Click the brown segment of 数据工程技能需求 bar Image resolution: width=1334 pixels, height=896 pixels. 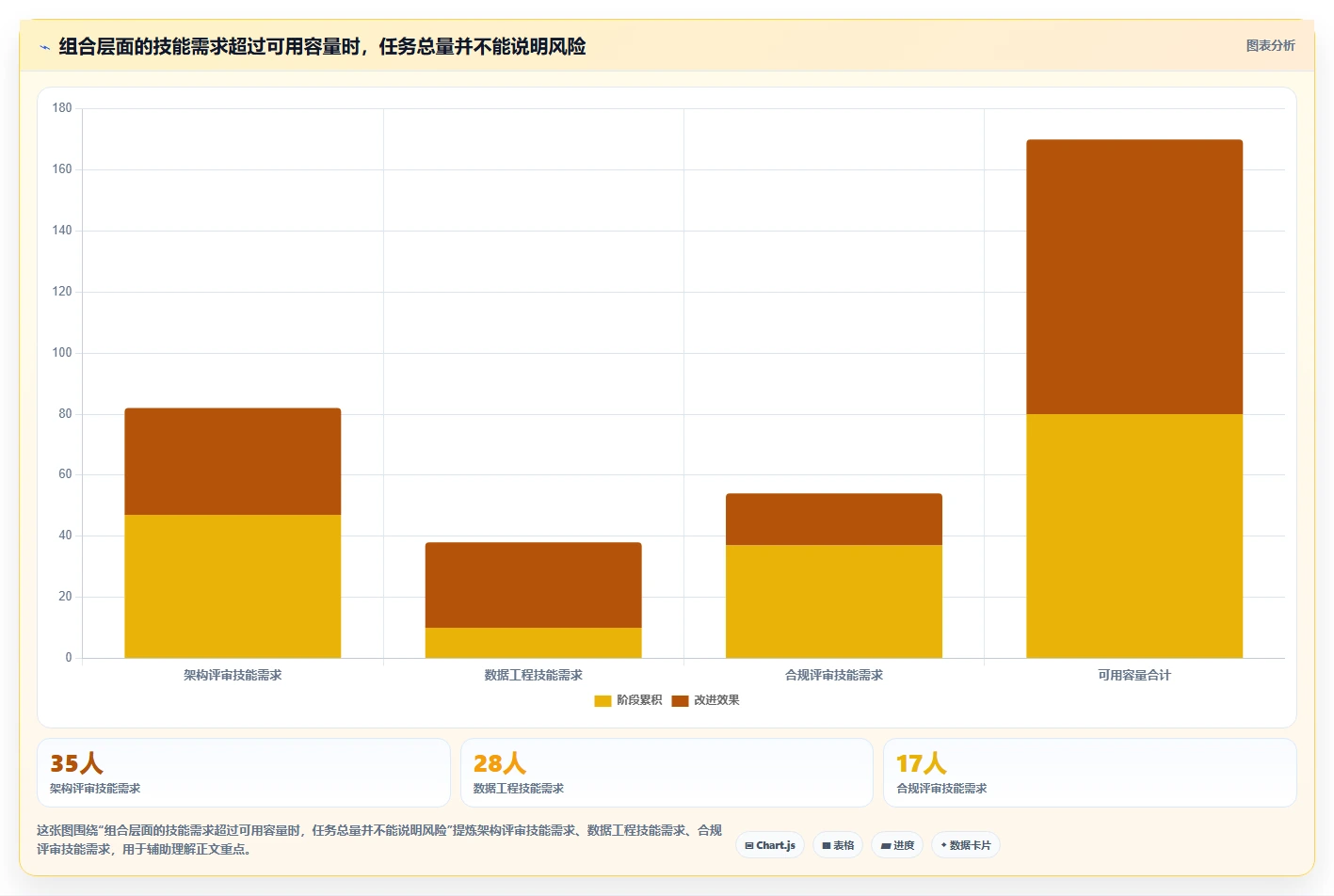coord(533,584)
